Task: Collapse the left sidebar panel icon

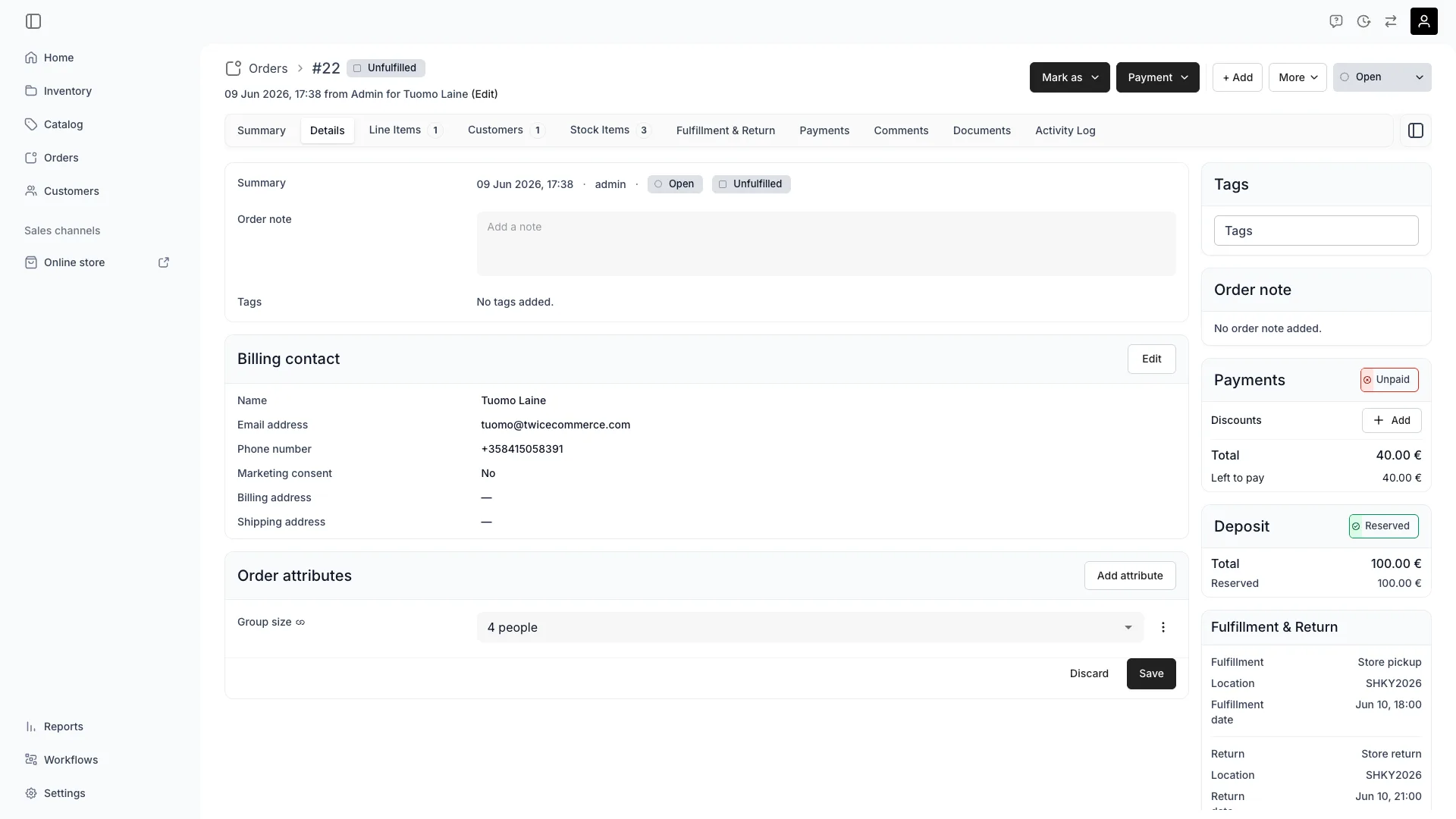Action: pos(33,21)
